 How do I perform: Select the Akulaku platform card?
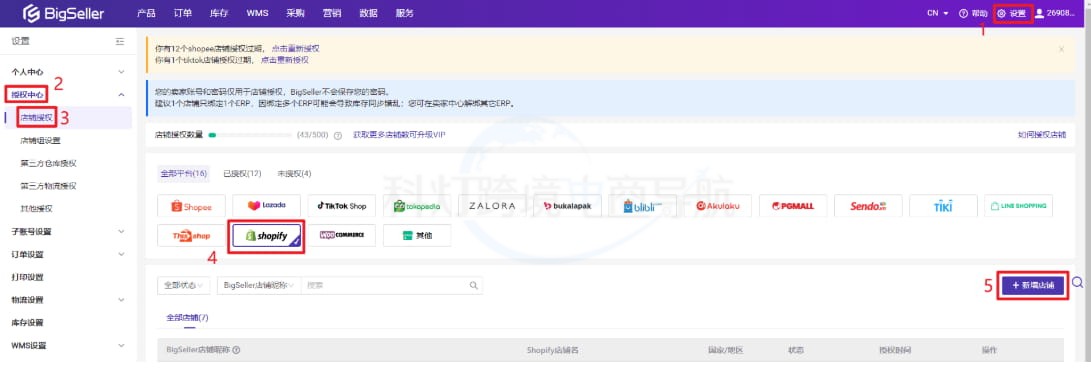click(x=718, y=206)
